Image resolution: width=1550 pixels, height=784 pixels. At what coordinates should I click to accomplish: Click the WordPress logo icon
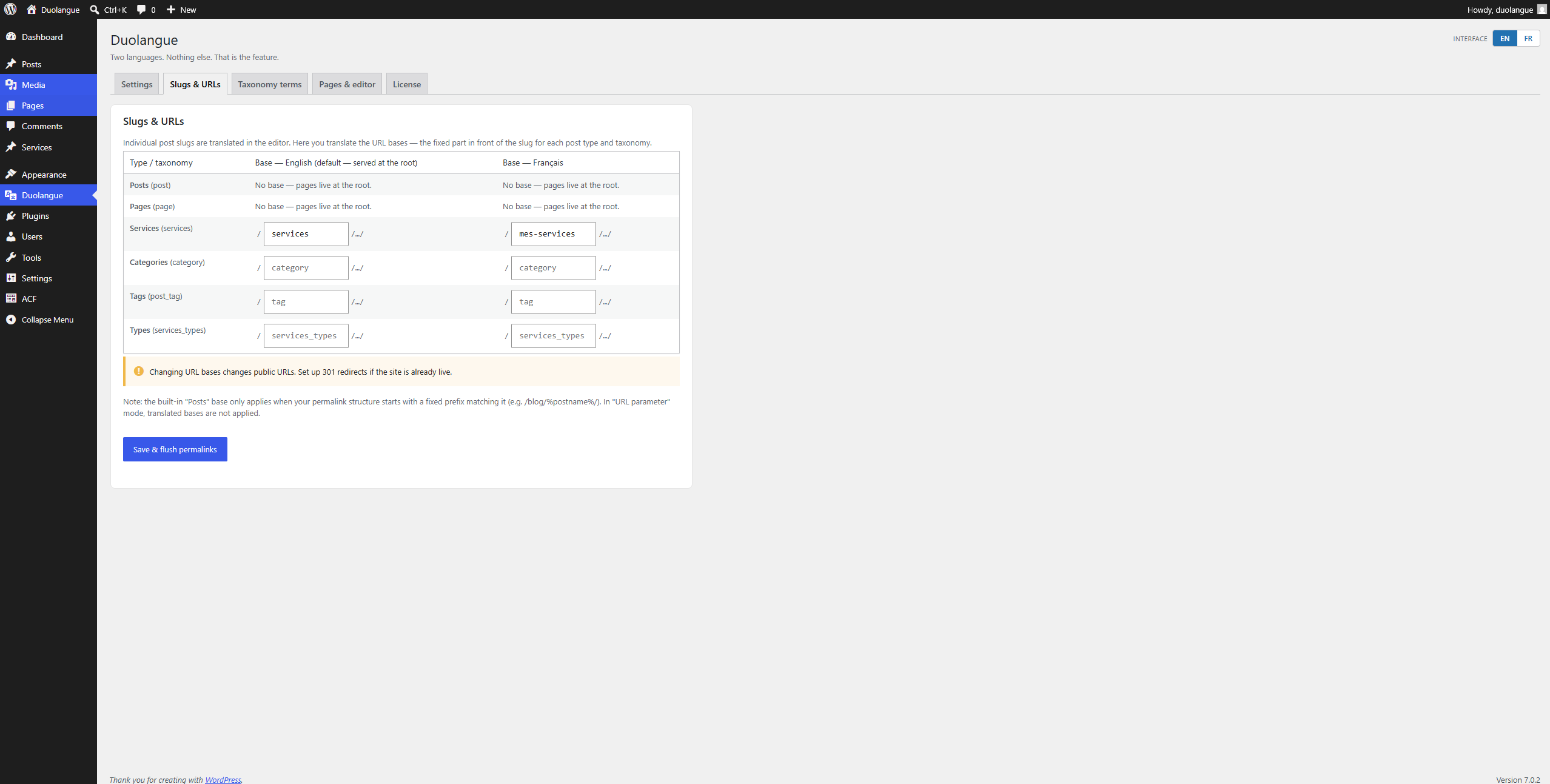[x=10, y=9]
